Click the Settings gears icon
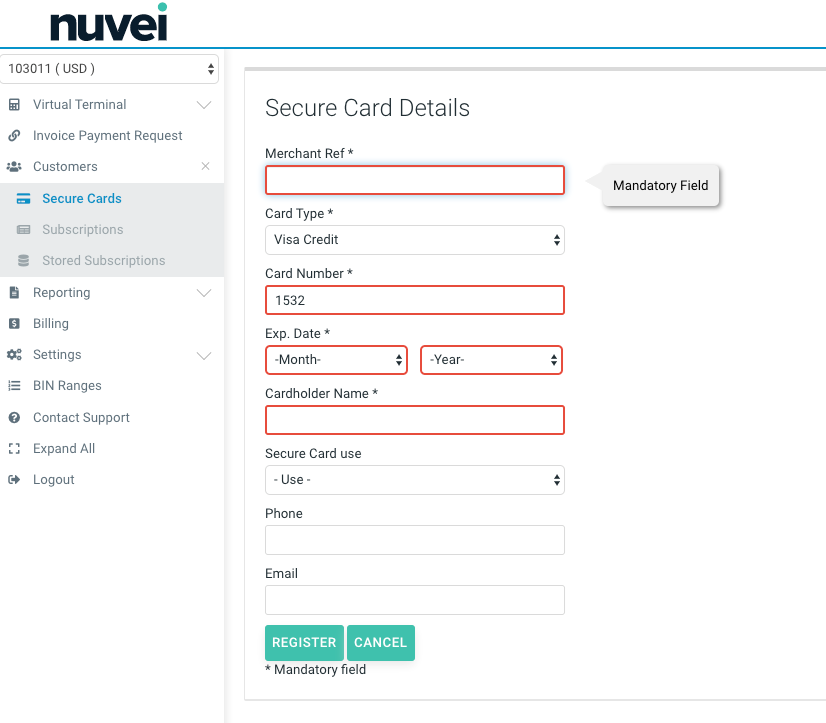Image resolution: width=826 pixels, height=723 pixels. coord(14,355)
